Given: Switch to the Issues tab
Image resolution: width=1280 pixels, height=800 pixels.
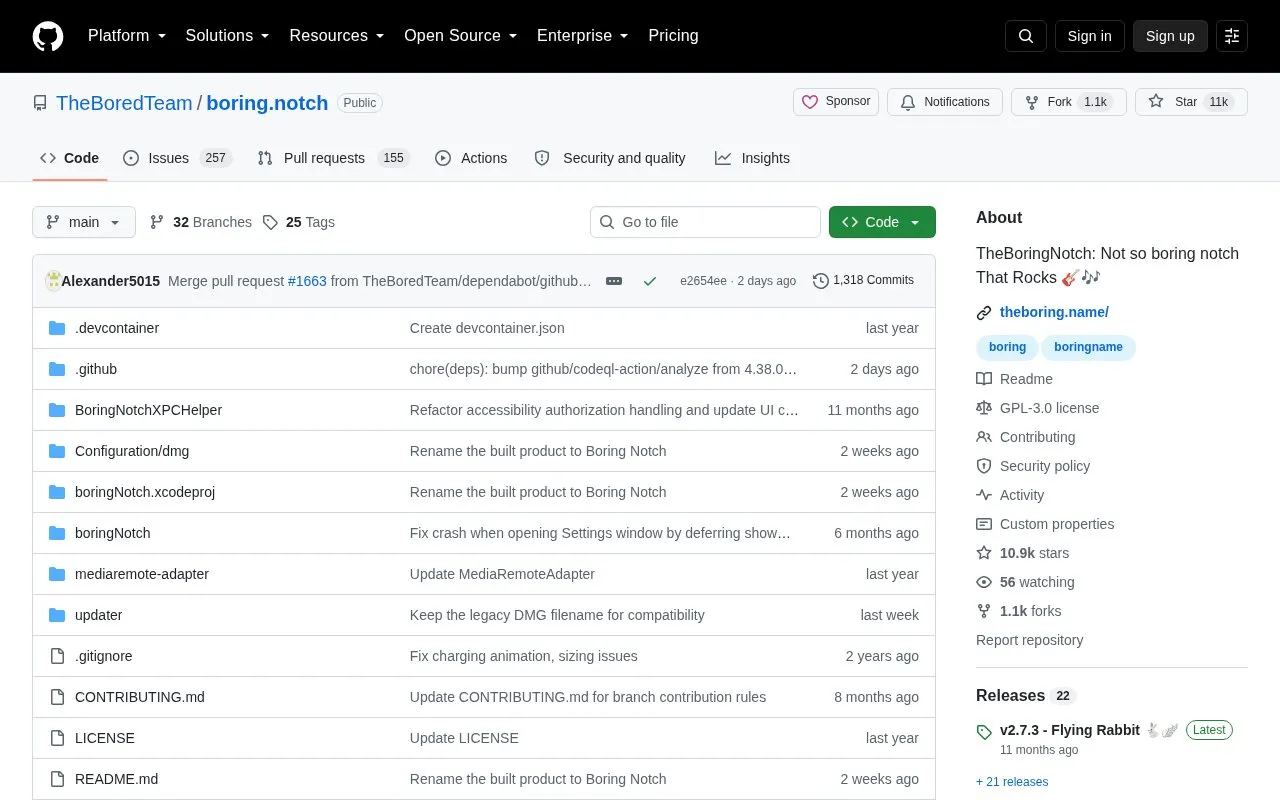Looking at the screenshot, I should point(177,158).
